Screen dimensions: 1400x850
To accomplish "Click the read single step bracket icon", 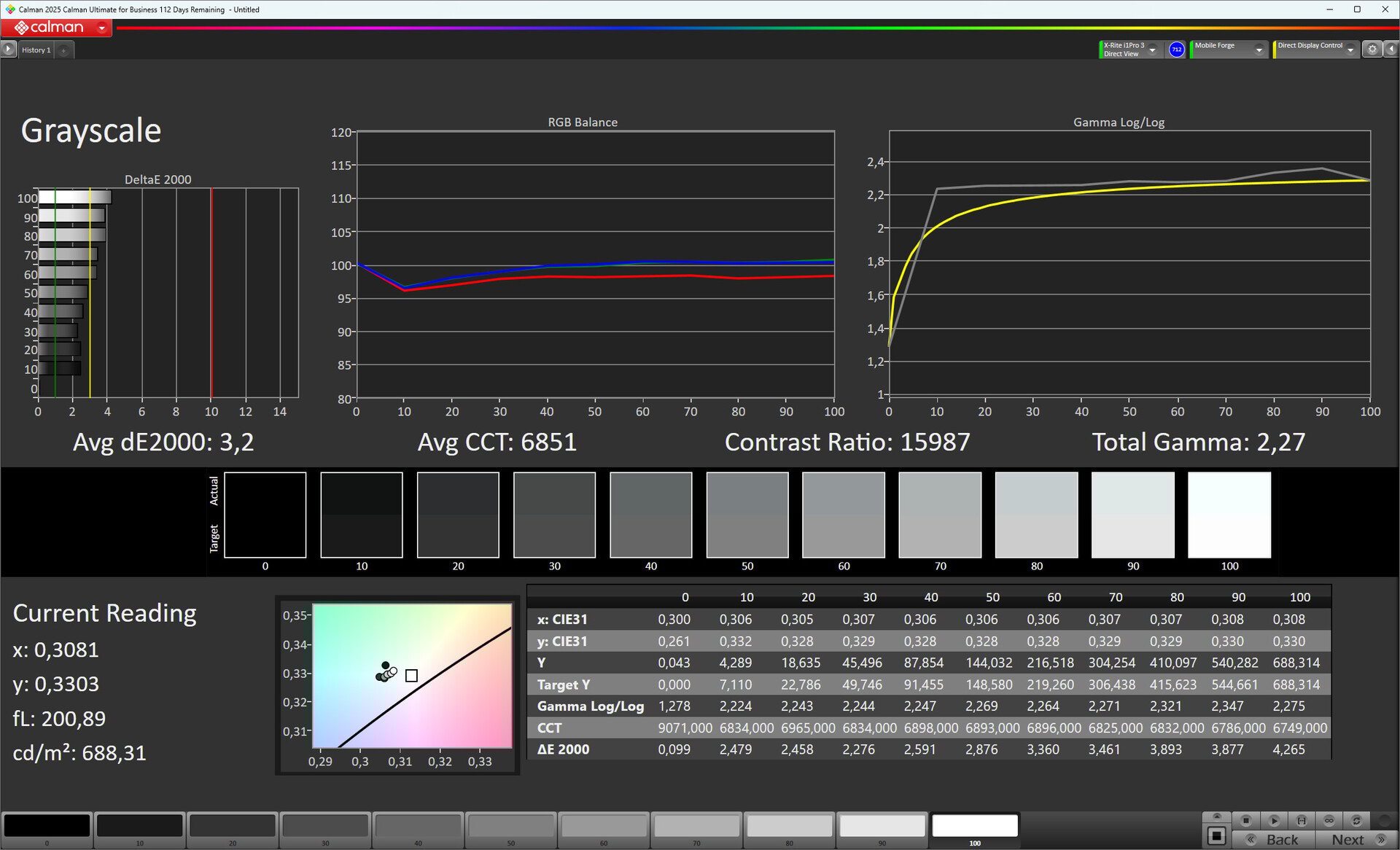I will 1302,820.
